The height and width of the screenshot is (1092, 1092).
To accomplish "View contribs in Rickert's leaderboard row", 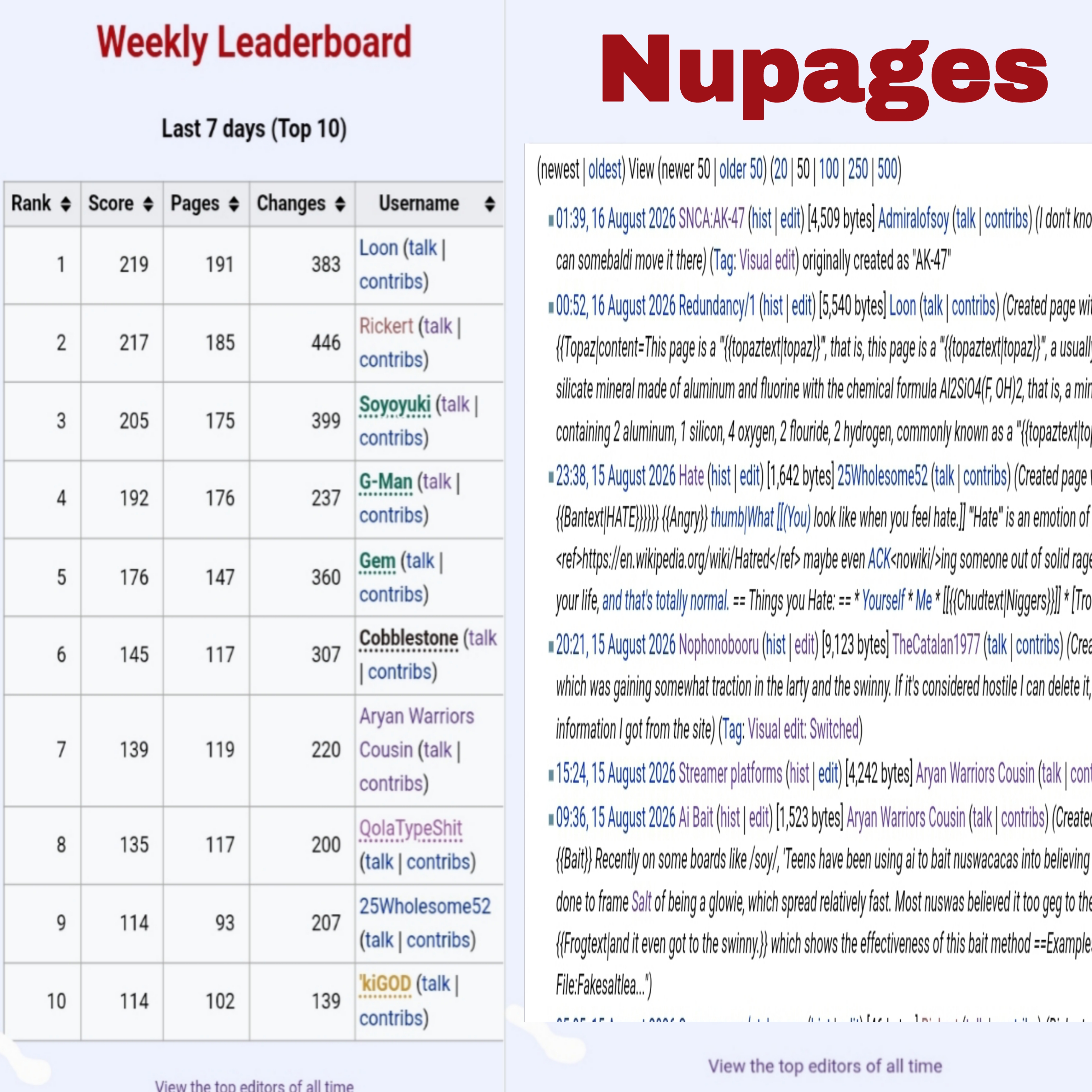I will [x=391, y=359].
